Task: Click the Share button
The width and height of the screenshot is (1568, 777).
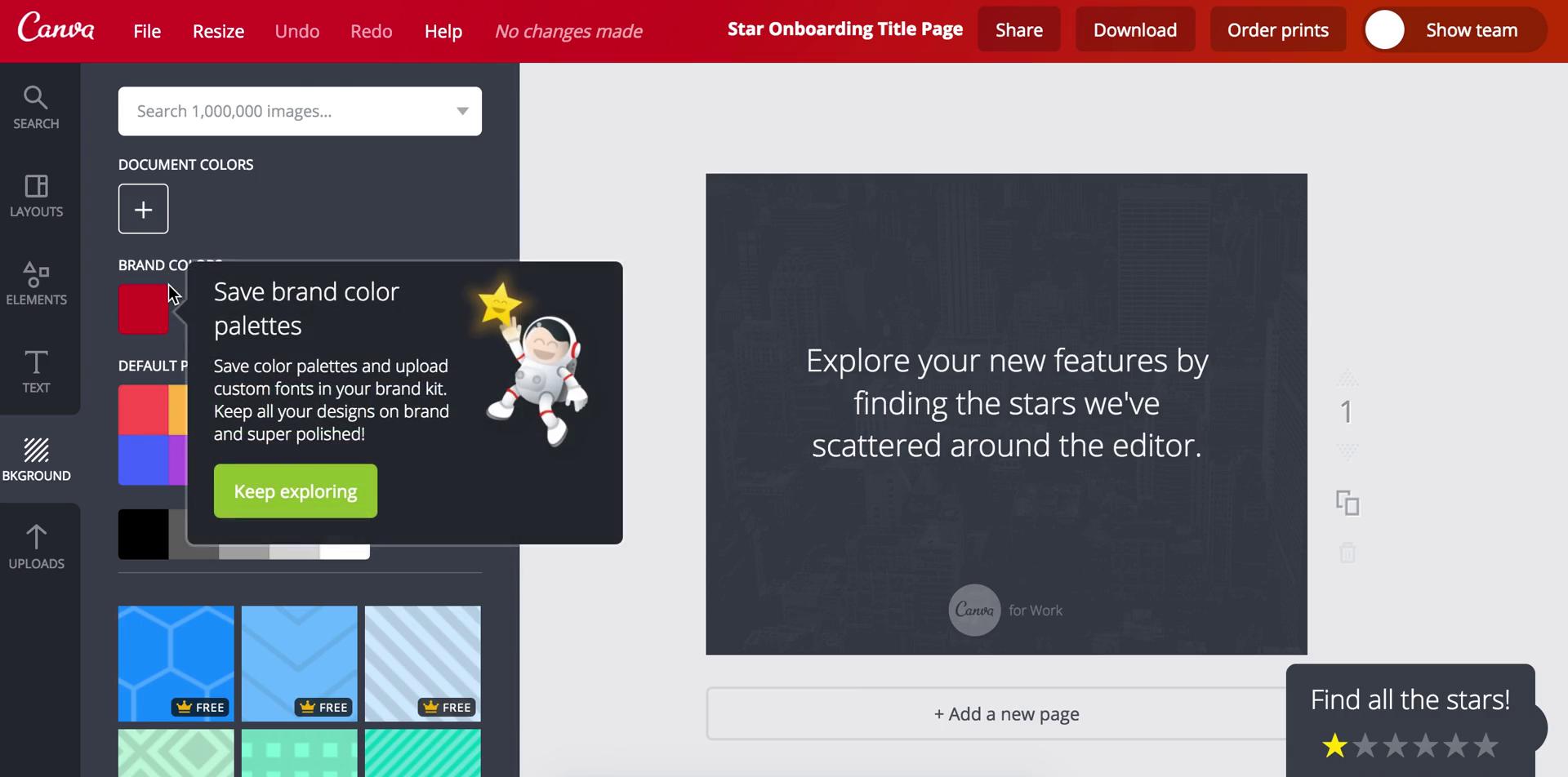Action: [x=1019, y=30]
